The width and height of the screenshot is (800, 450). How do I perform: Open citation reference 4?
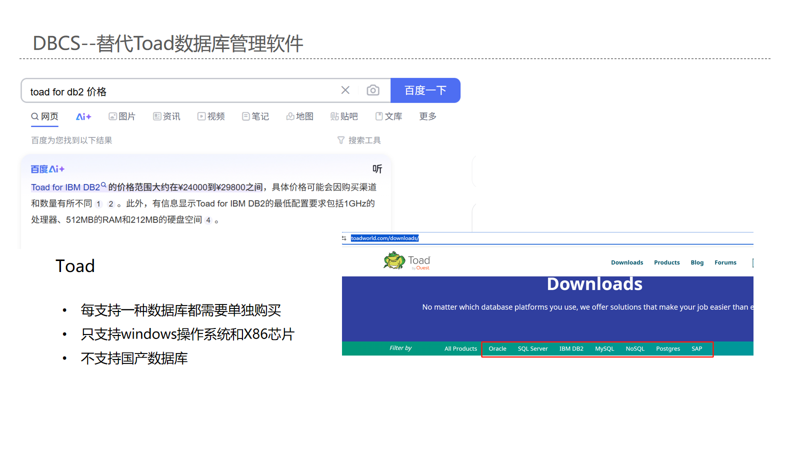(208, 220)
